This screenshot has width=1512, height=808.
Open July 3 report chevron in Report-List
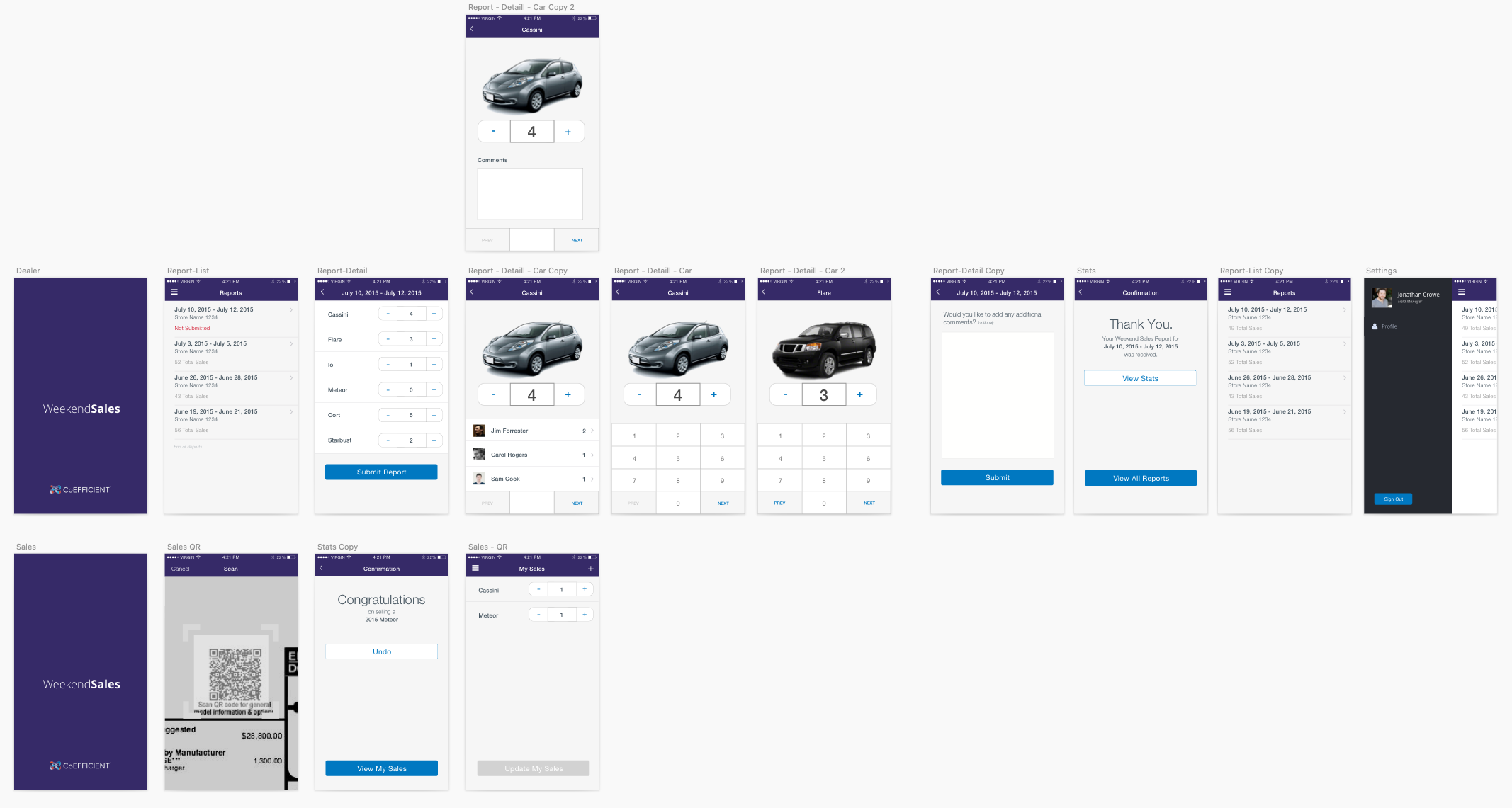pos(291,344)
